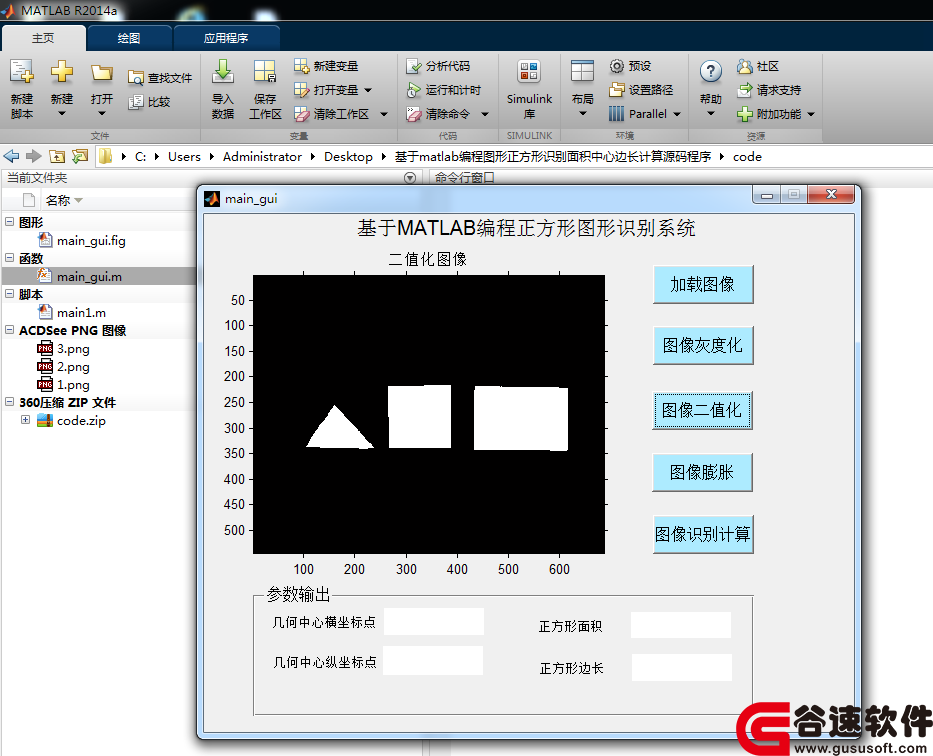Image resolution: width=933 pixels, height=756 pixels.
Task: Click the 正方形边长 output field
Action: coord(682,667)
